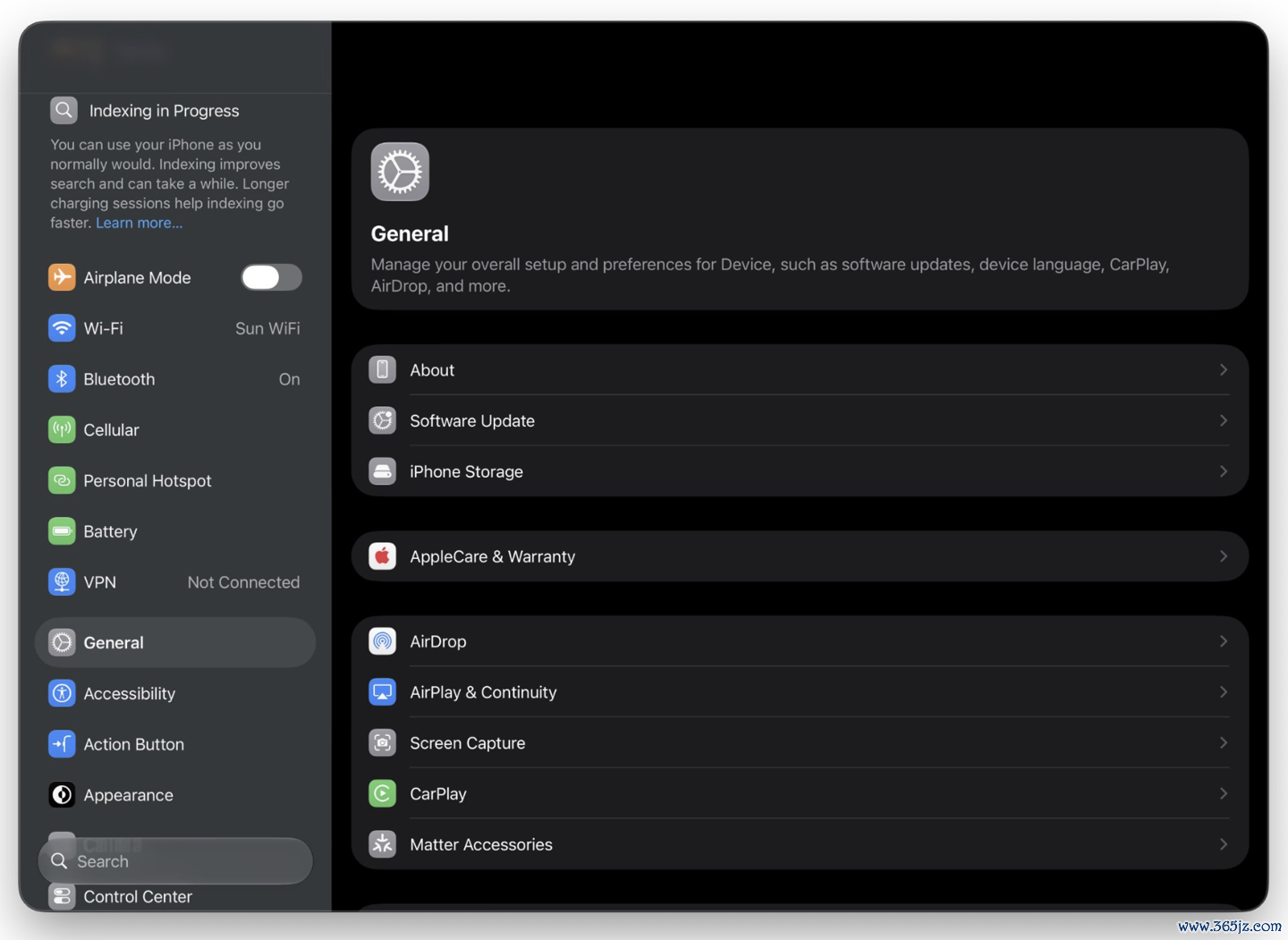This screenshot has width=1288, height=940.
Task: Click the magnifier icon in Search field
Action: point(59,860)
